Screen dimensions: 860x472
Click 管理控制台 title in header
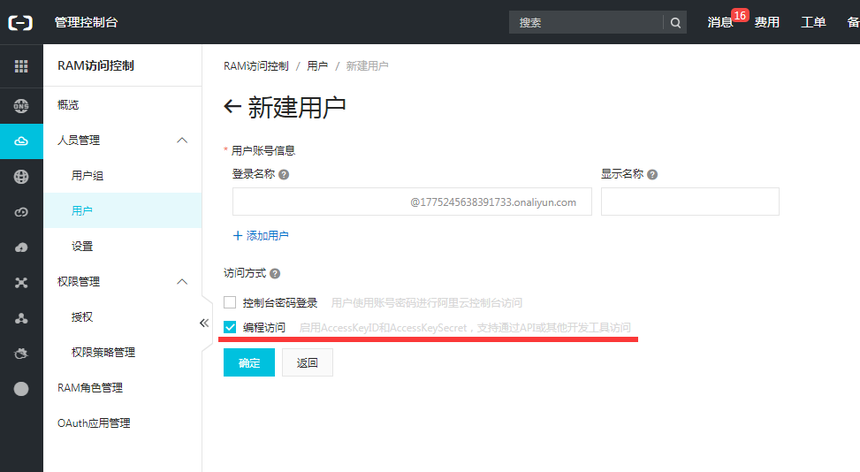click(86, 22)
